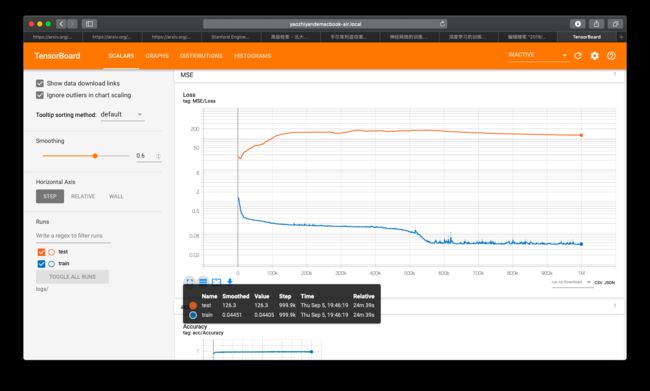Screen dimensions: 650x391
Task: Select only the test run radio circle
Action: [x=51, y=252]
